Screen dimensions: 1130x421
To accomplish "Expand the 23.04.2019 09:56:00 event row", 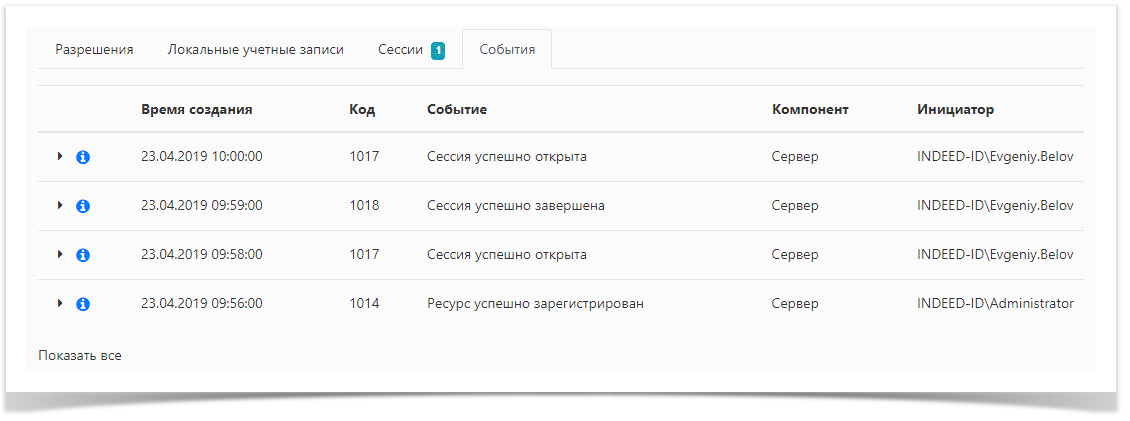I will (60, 303).
